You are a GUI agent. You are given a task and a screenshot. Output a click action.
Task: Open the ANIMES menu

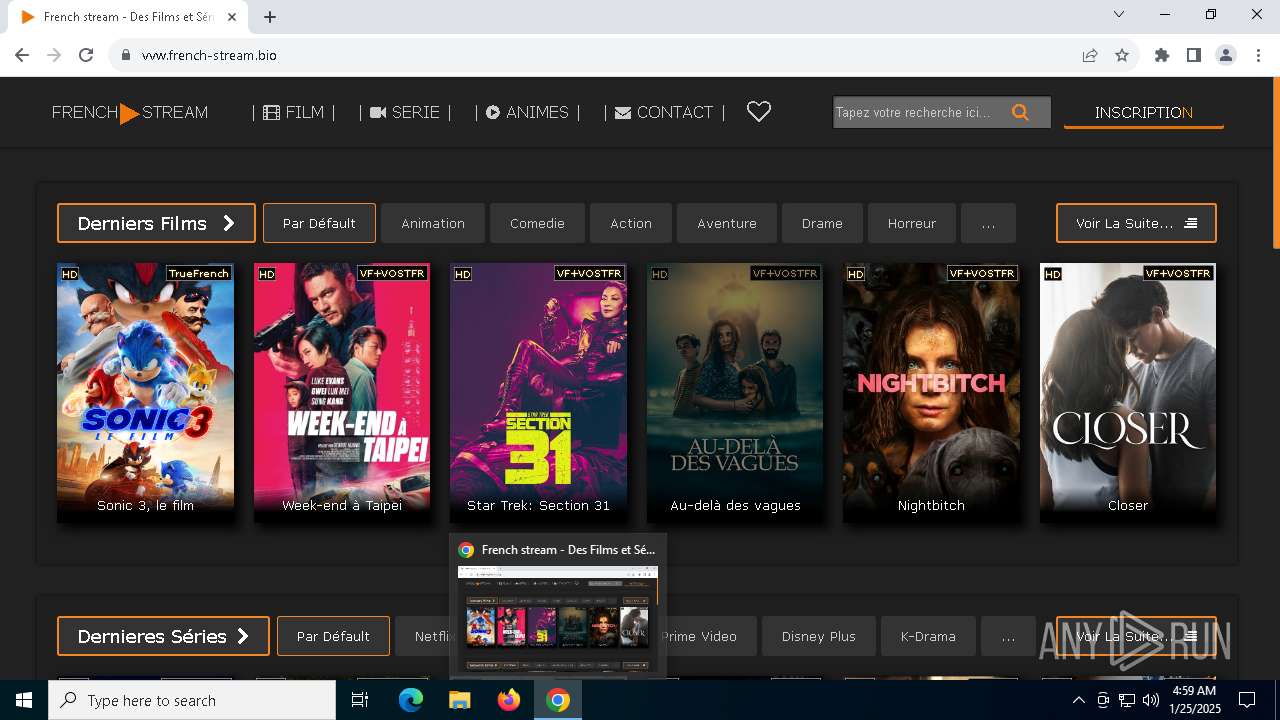(527, 112)
